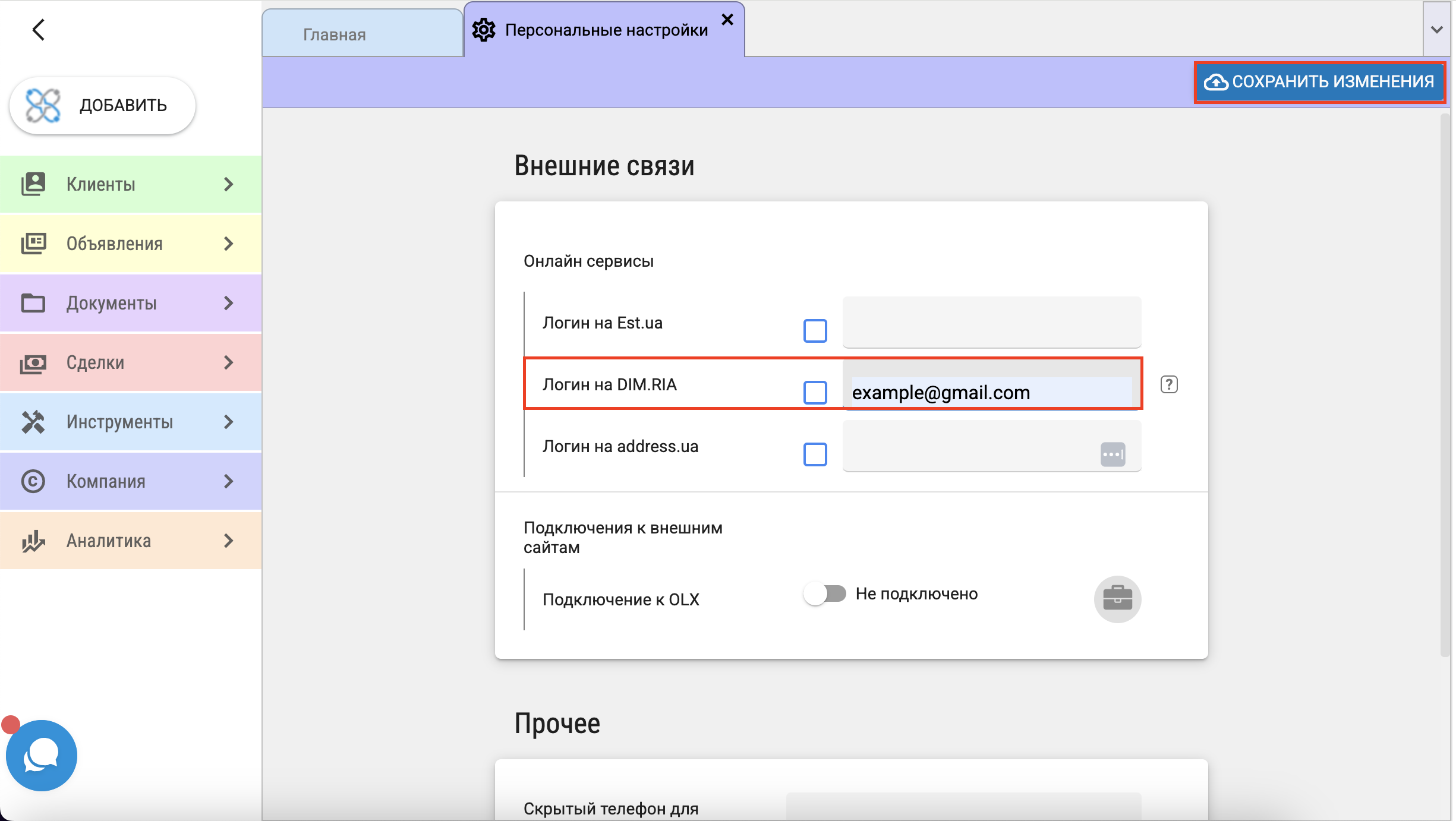Viewport: 1456px width, 821px height.
Task: Open the Документы menu item
Action: [x=112, y=303]
